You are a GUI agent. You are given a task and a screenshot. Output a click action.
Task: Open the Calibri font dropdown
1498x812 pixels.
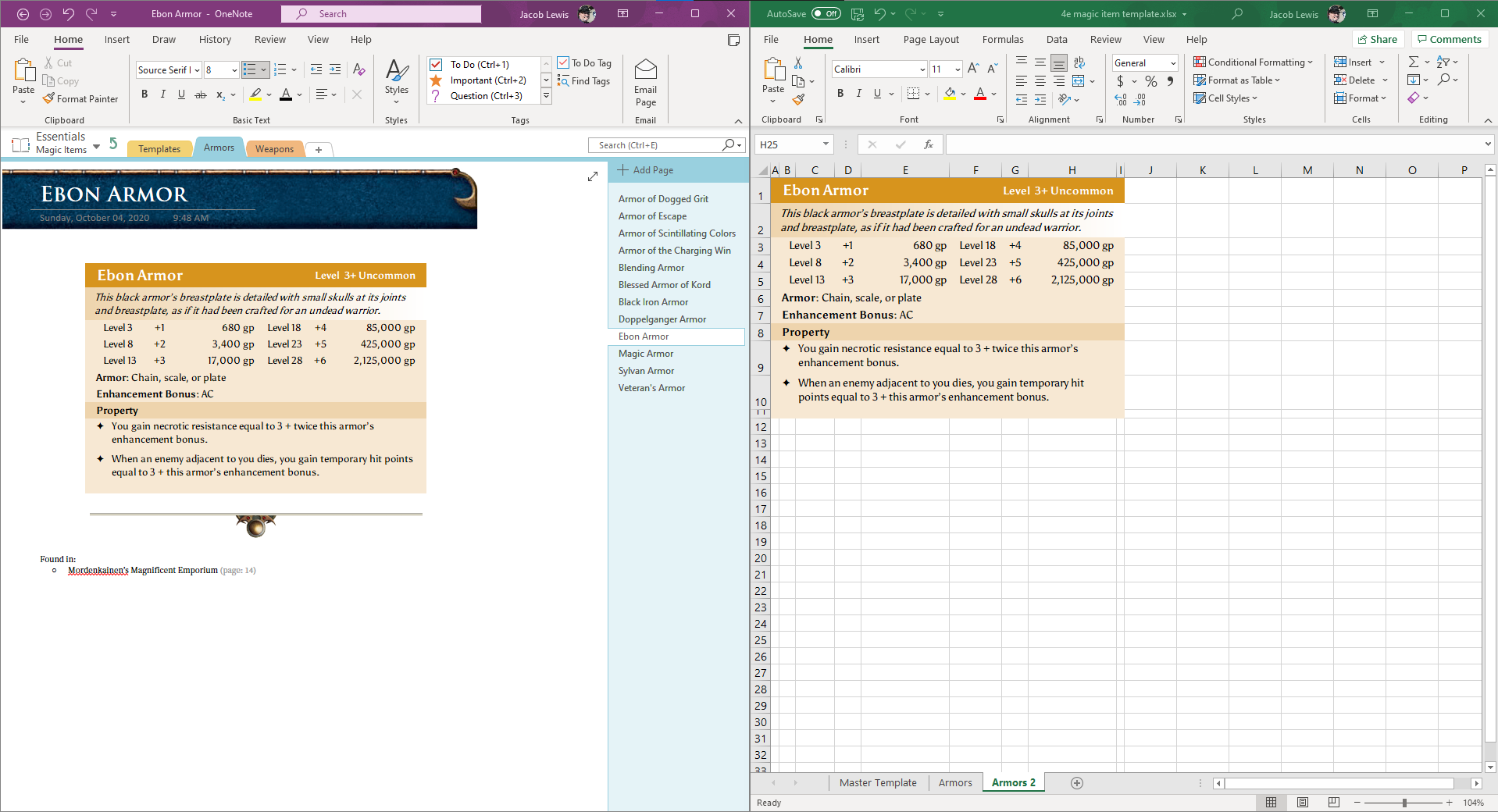[x=922, y=69]
